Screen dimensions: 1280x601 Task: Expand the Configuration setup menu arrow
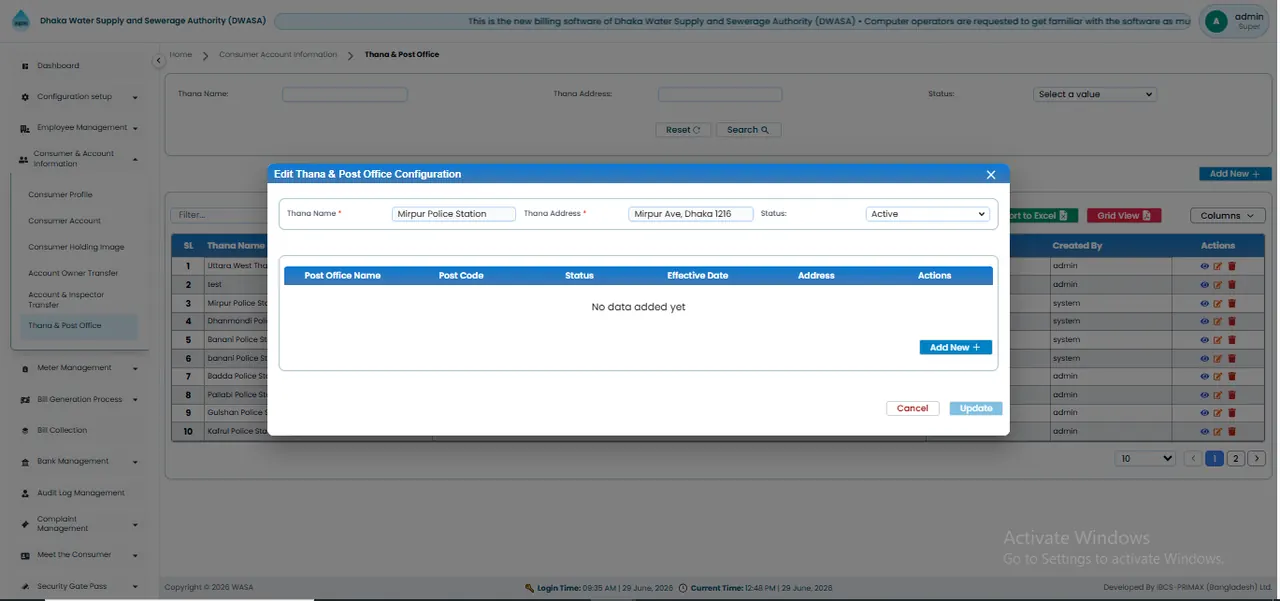pos(135,97)
